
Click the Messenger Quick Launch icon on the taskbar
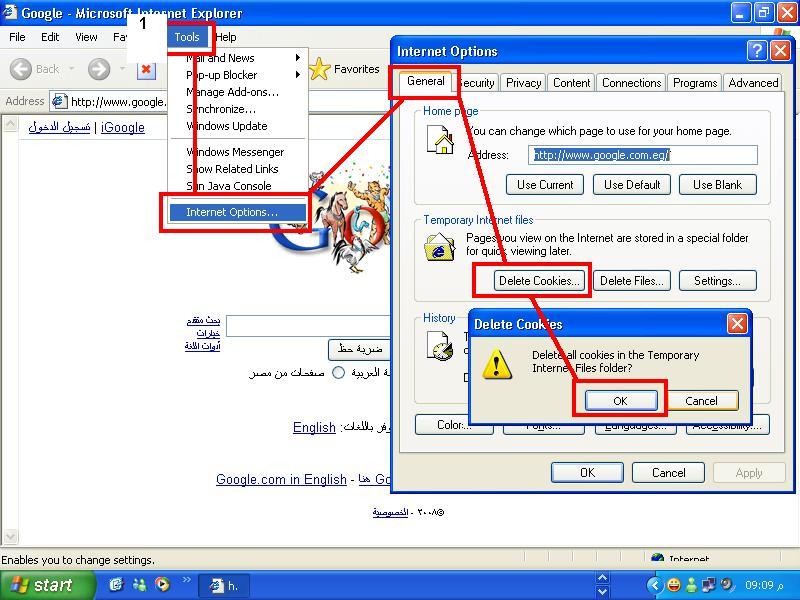tap(139, 585)
